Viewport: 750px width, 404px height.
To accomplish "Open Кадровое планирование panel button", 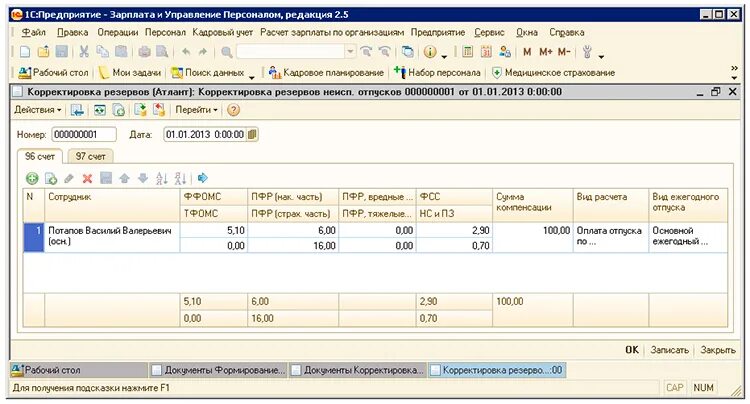I will (x=326, y=73).
